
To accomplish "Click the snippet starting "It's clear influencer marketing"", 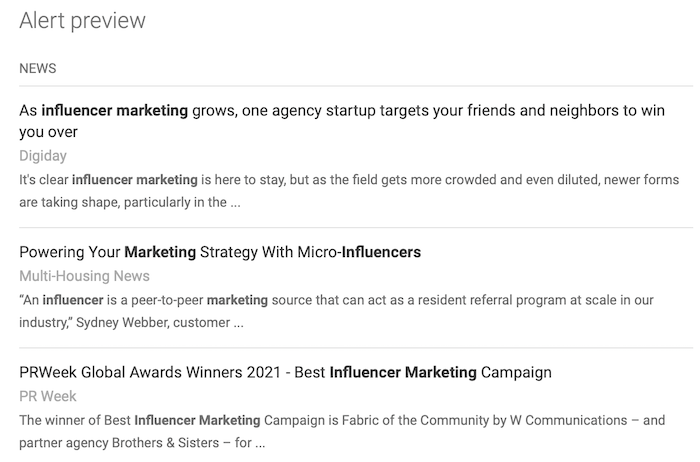I will click(x=349, y=191).
